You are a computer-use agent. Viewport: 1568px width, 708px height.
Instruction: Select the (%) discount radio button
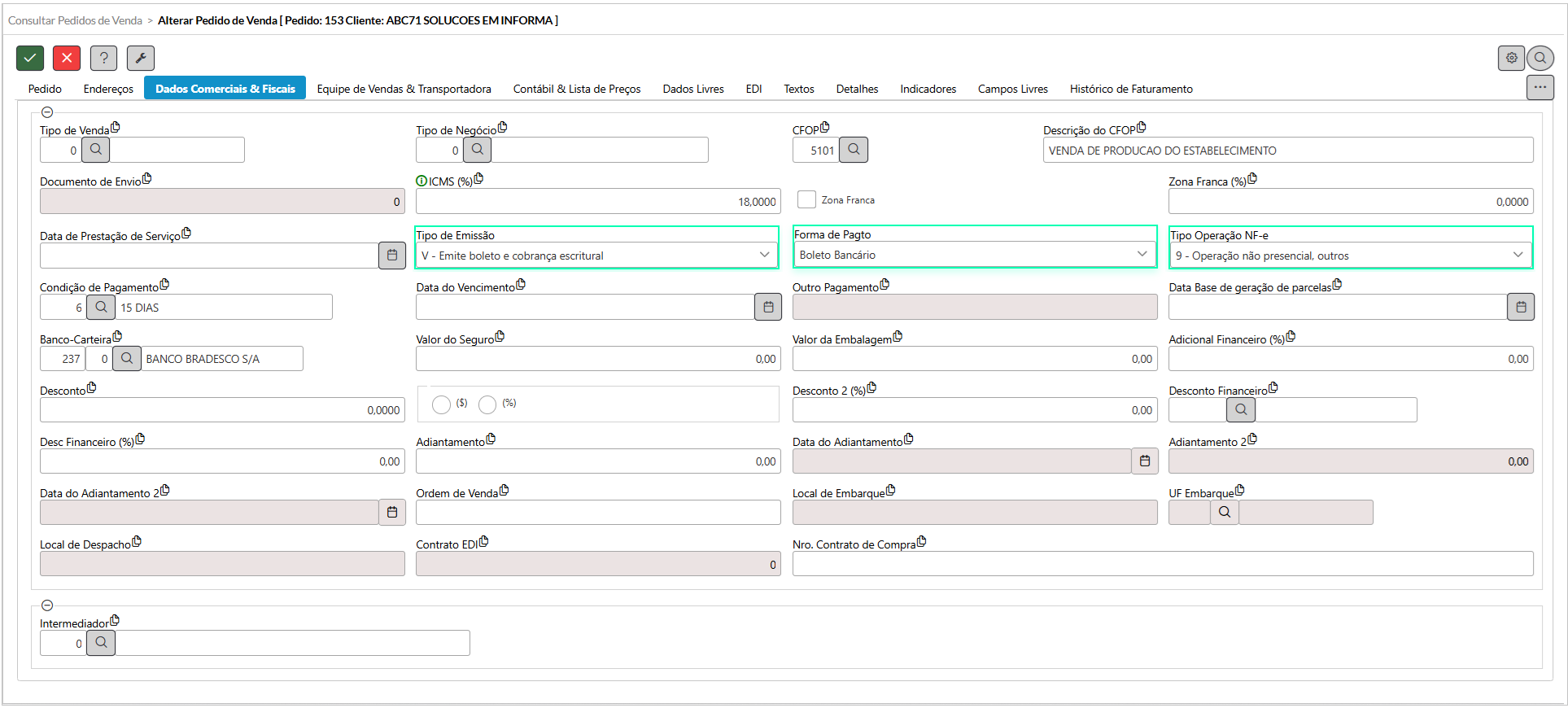coord(487,404)
